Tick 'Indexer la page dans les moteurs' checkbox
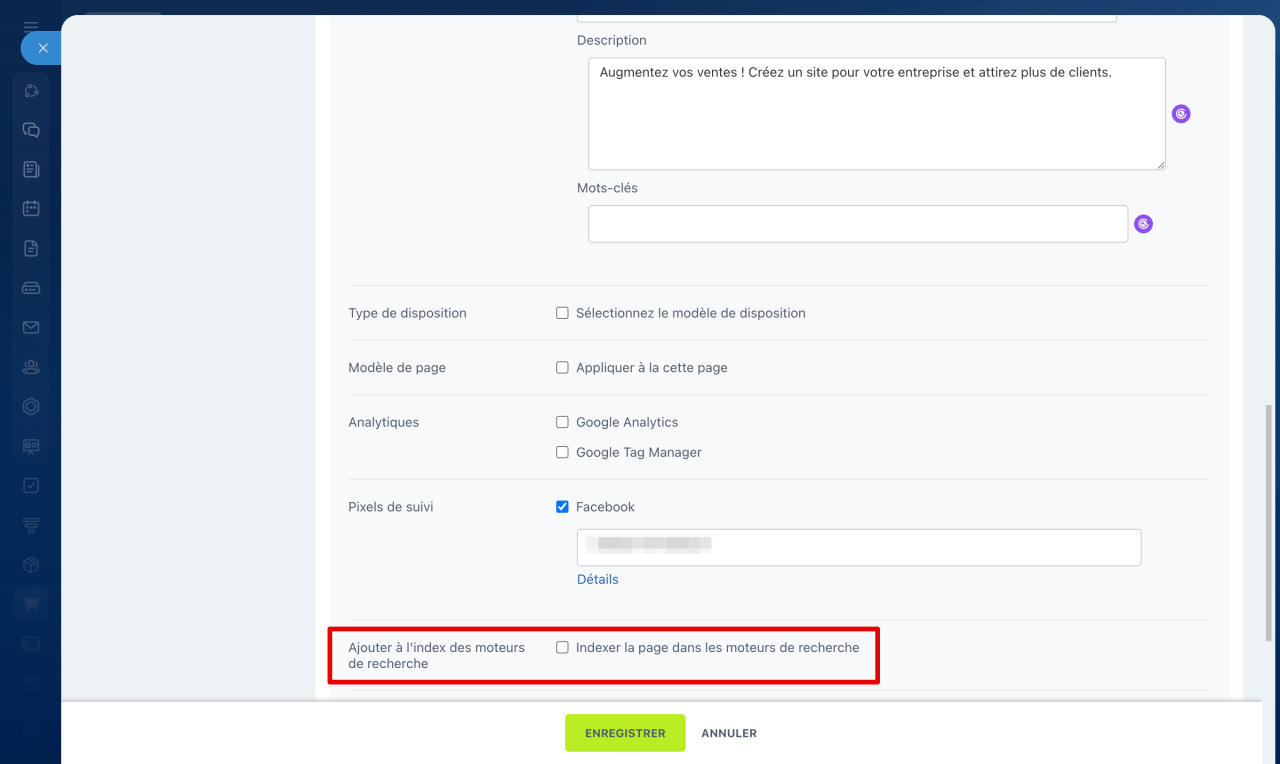The height and width of the screenshot is (764, 1280). 562,648
